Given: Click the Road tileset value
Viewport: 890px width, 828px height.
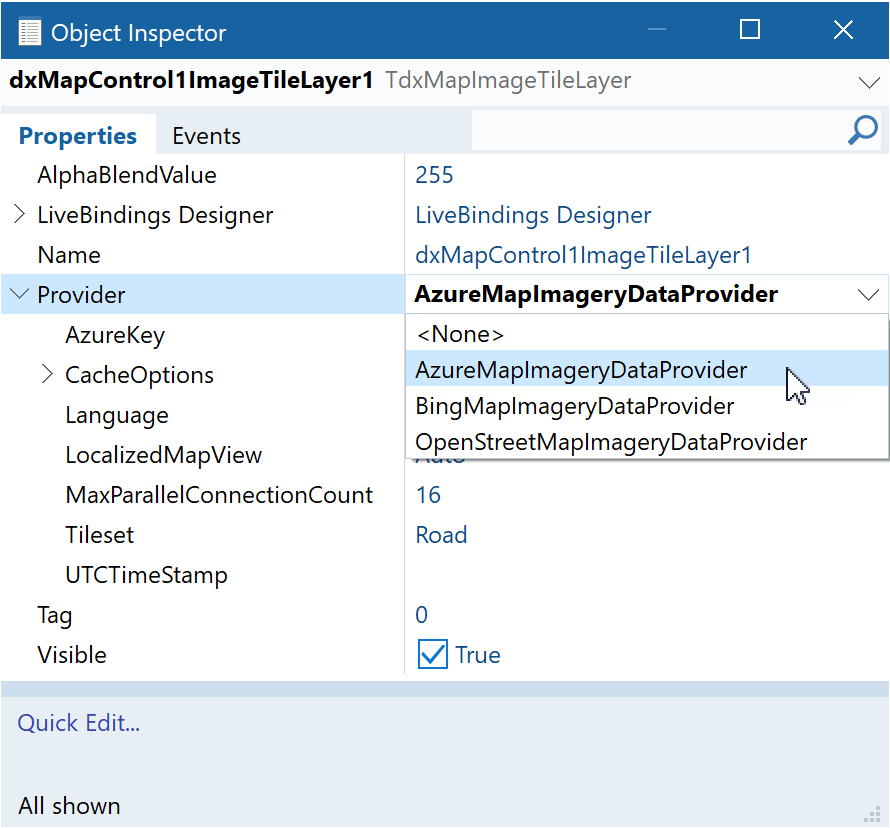Looking at the screenshot, I should click(x=441, y=535).
